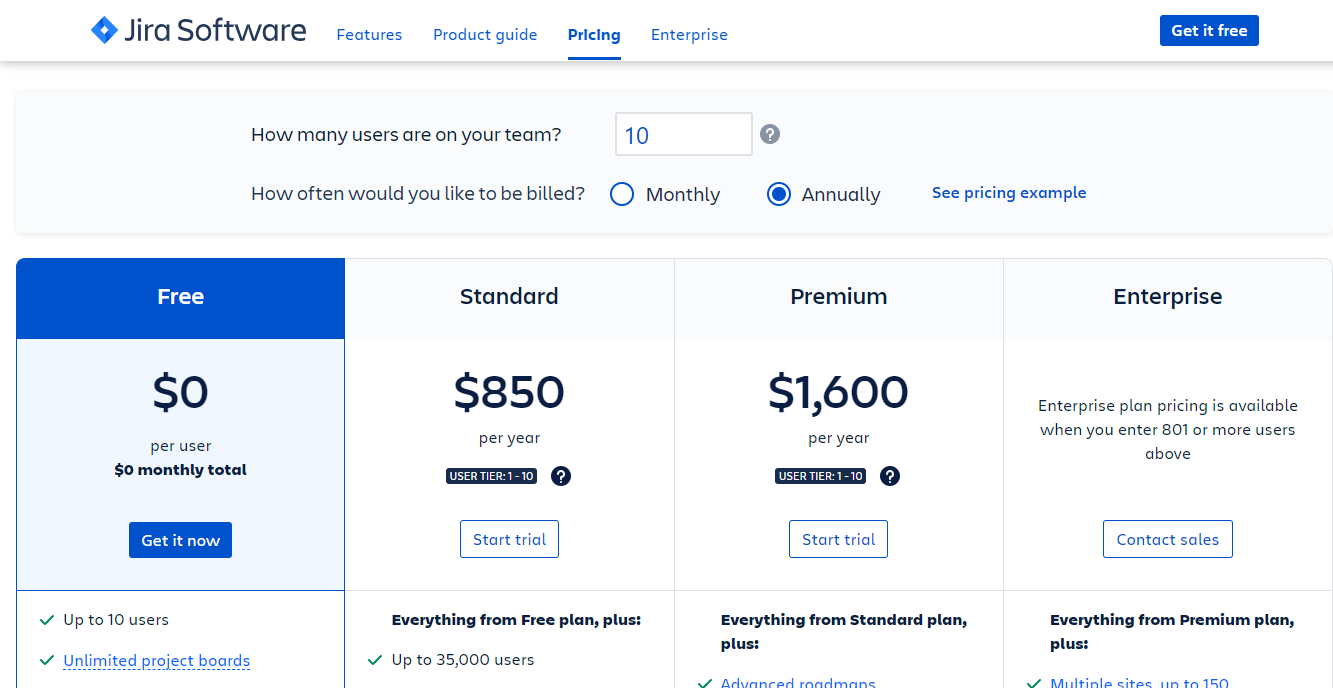Click the Standard user tier help icon

click(561, 476)
